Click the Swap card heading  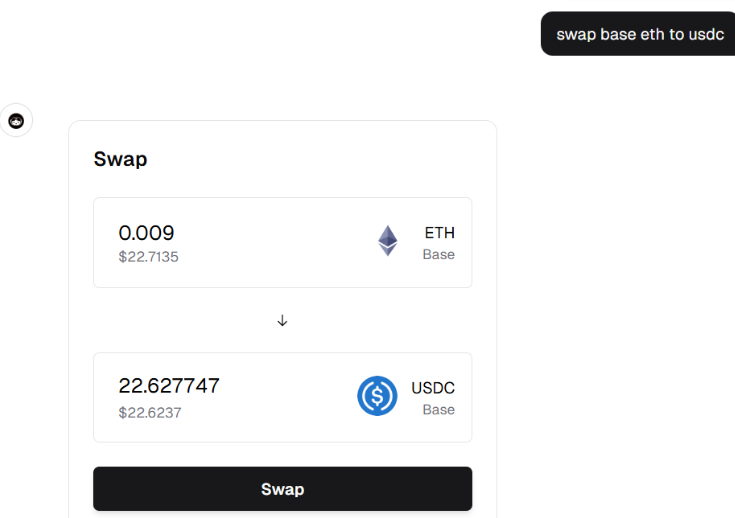120,159
